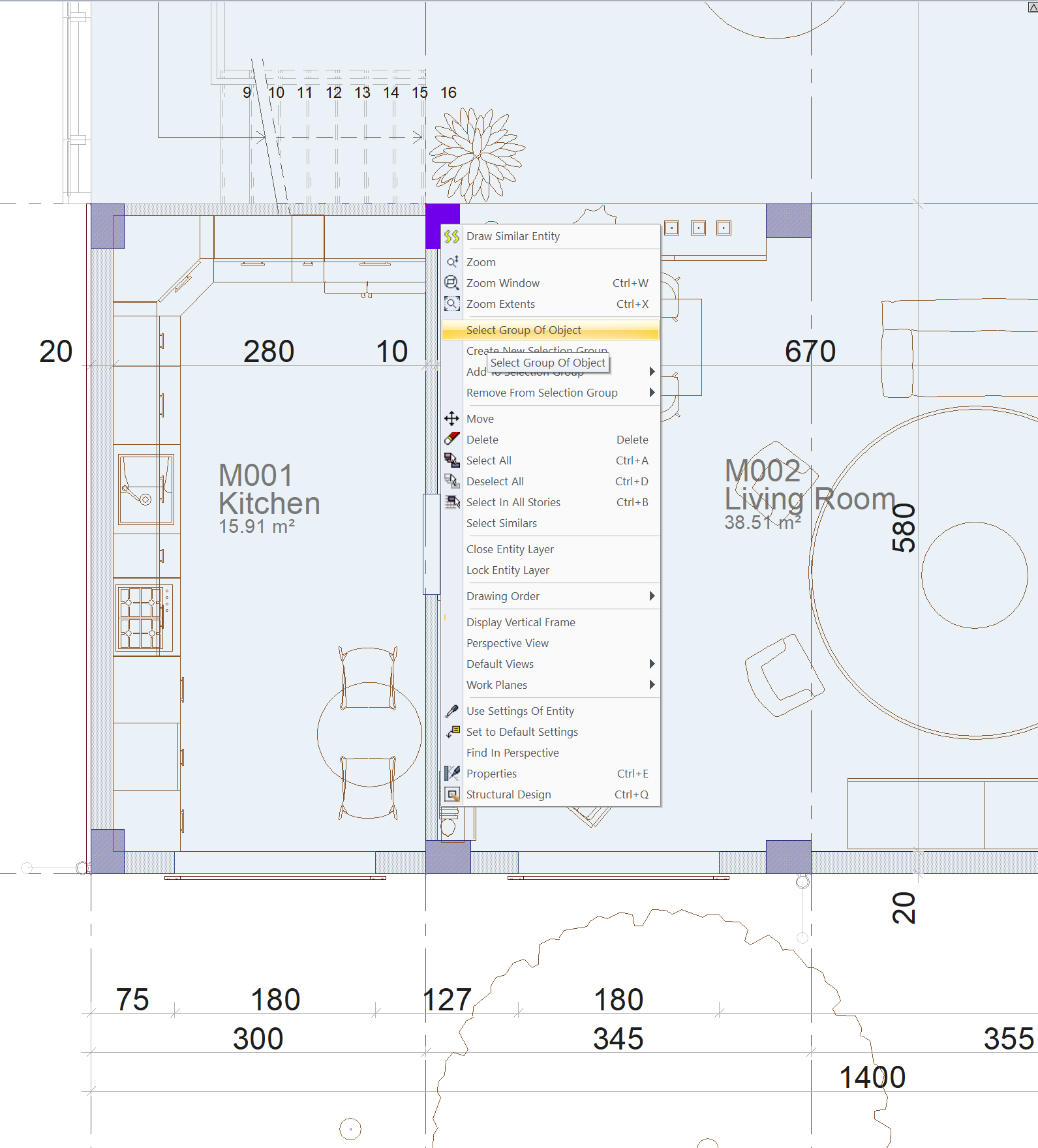The image size is (1038, 1148).
Task: Click the 1400 overall dimension text
Action: point(872,1078)
